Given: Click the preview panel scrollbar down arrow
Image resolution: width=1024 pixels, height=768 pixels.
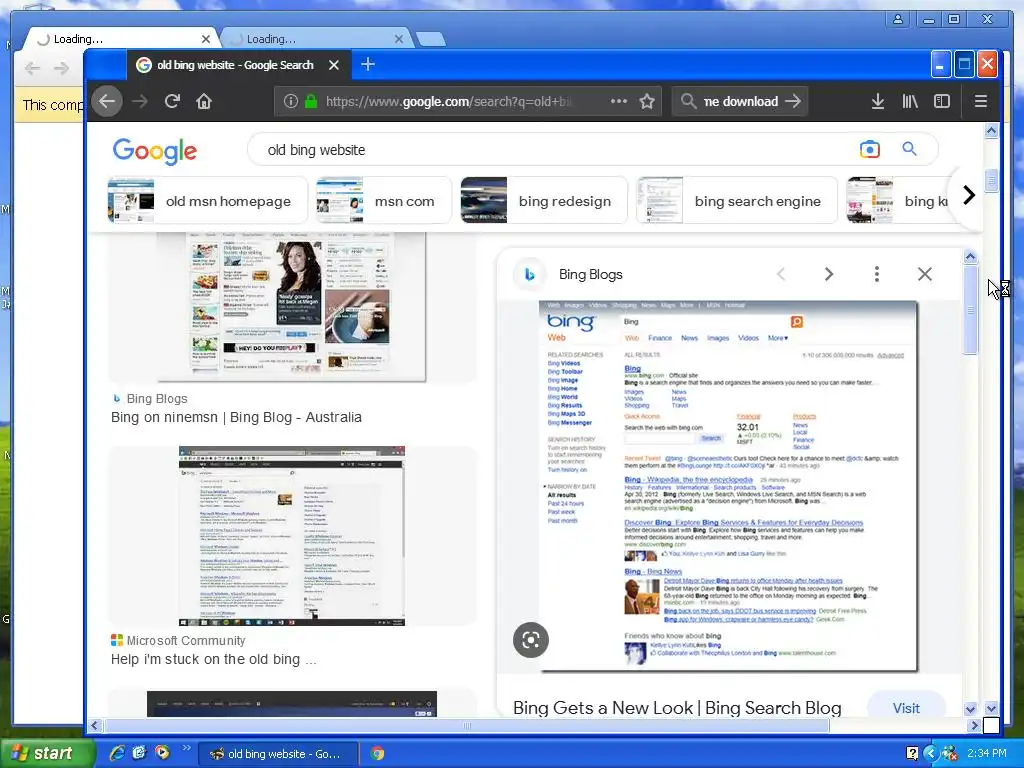Looking at the screenshot, I should (970, 709).
